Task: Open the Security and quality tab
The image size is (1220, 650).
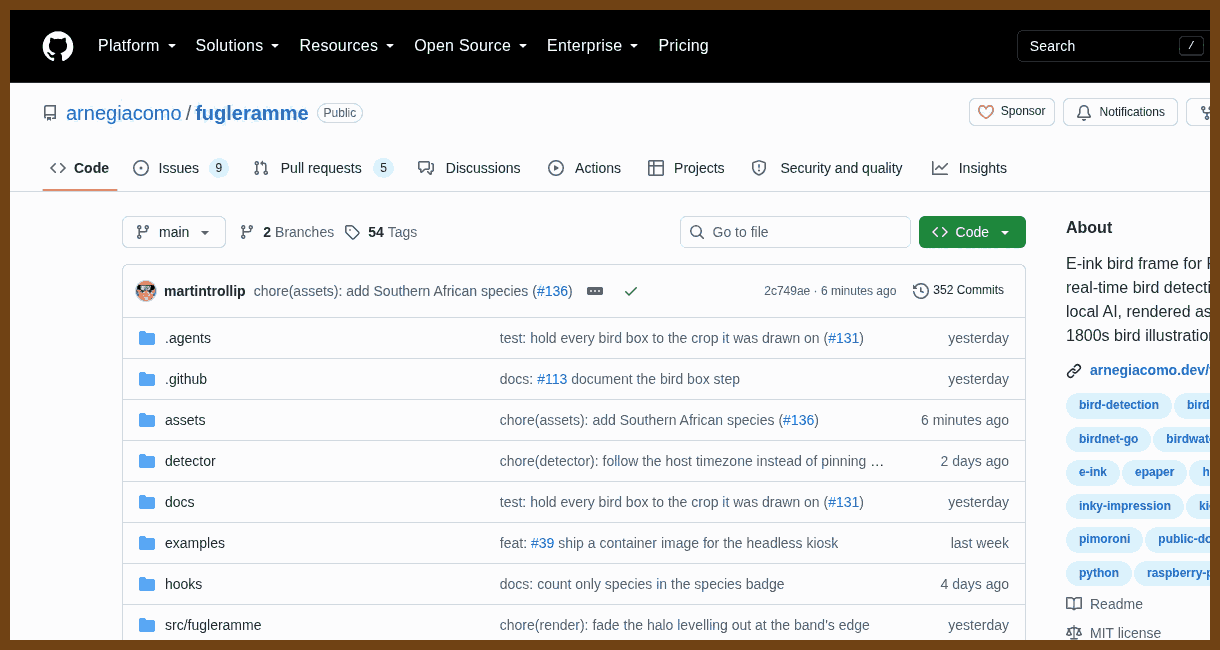Action: pyautogui.click(x=827, y=168)
